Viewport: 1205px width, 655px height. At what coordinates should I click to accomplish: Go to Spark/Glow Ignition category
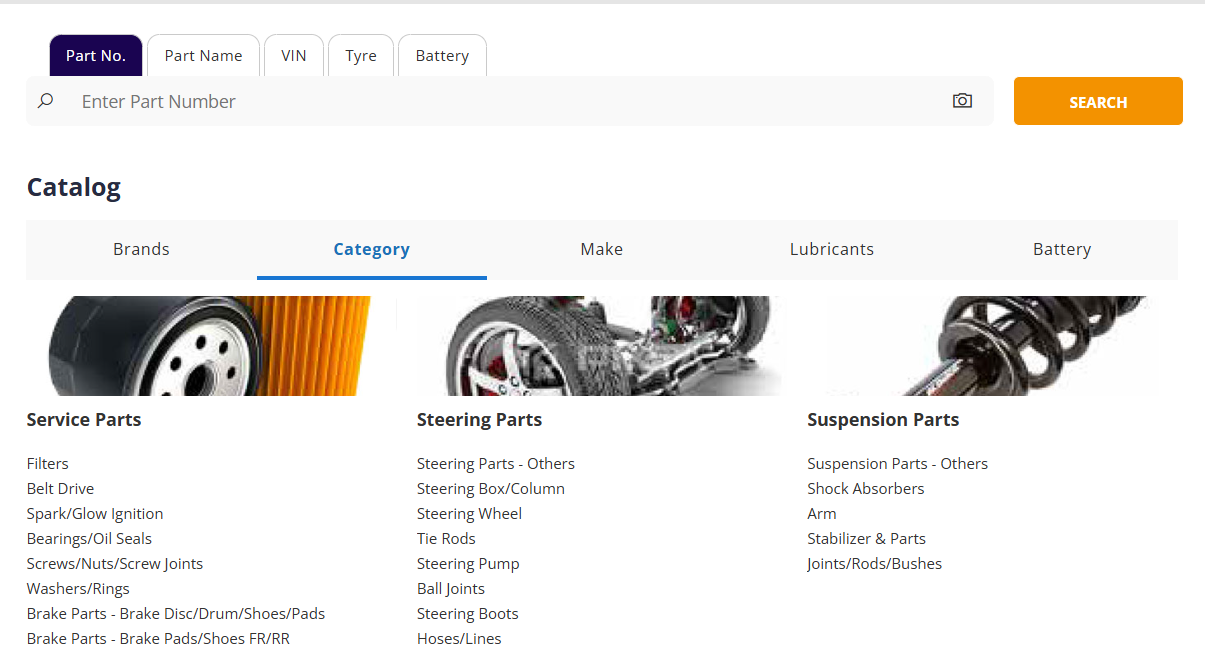95,514
